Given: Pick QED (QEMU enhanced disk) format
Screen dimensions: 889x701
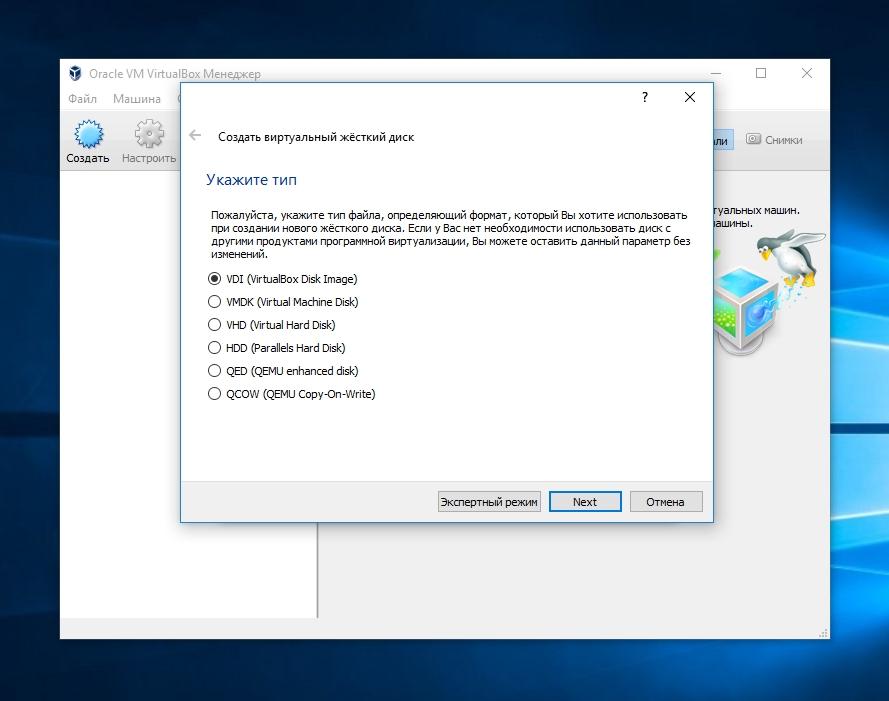Looking at the screenshot, I should point(283,371).
